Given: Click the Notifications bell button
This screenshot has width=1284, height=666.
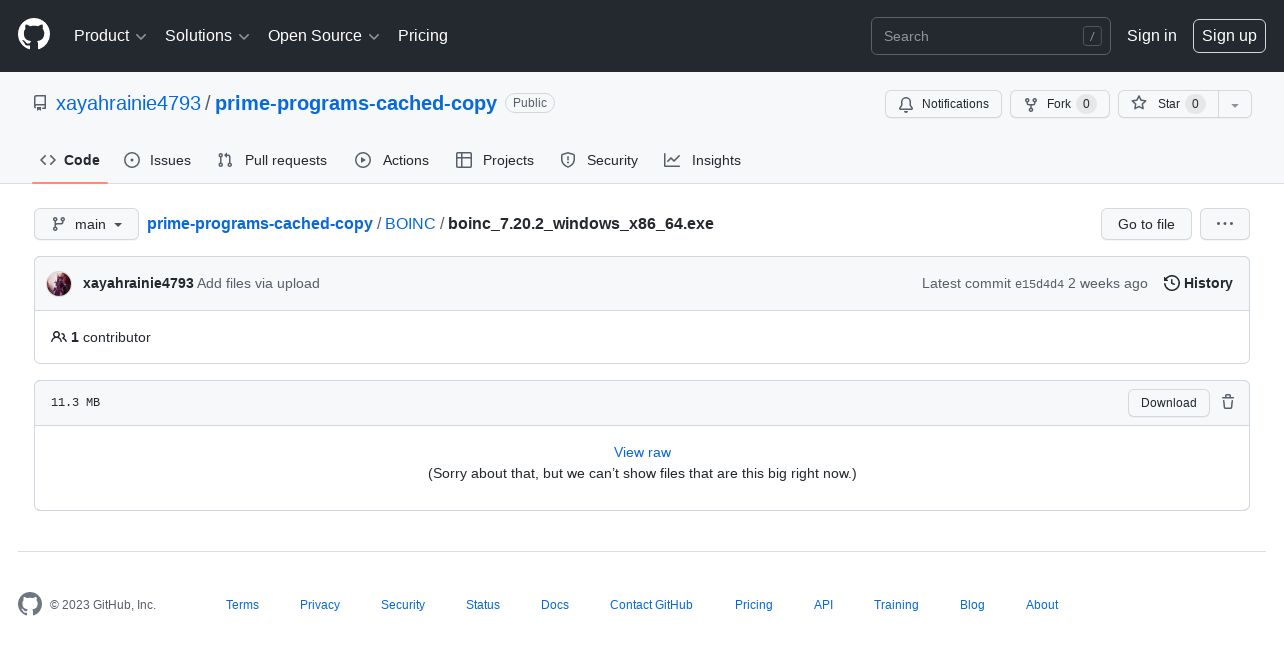Looking at the screenshot, I should tap(943, 104).
